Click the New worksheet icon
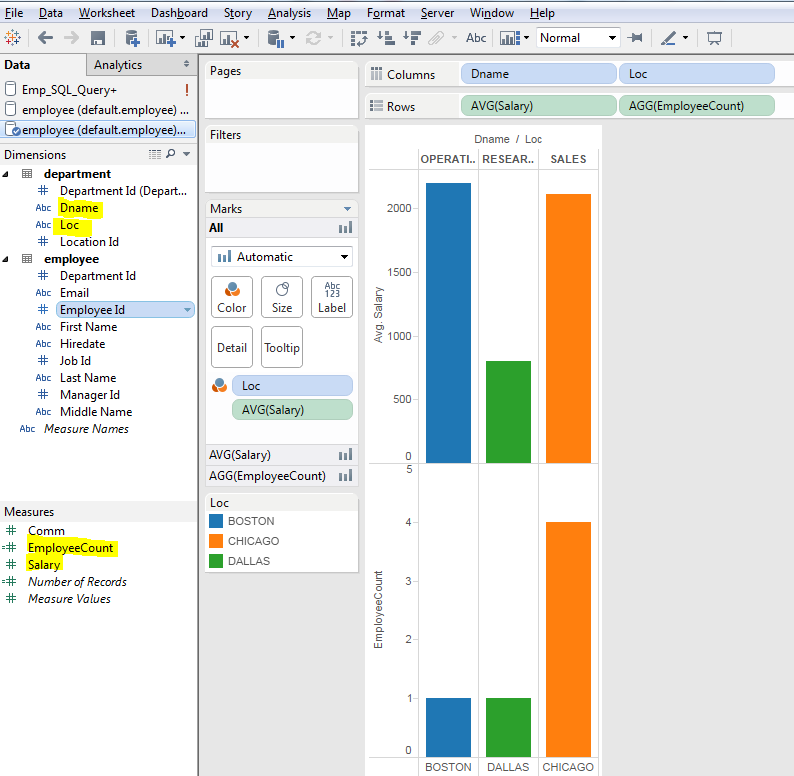 166,38
